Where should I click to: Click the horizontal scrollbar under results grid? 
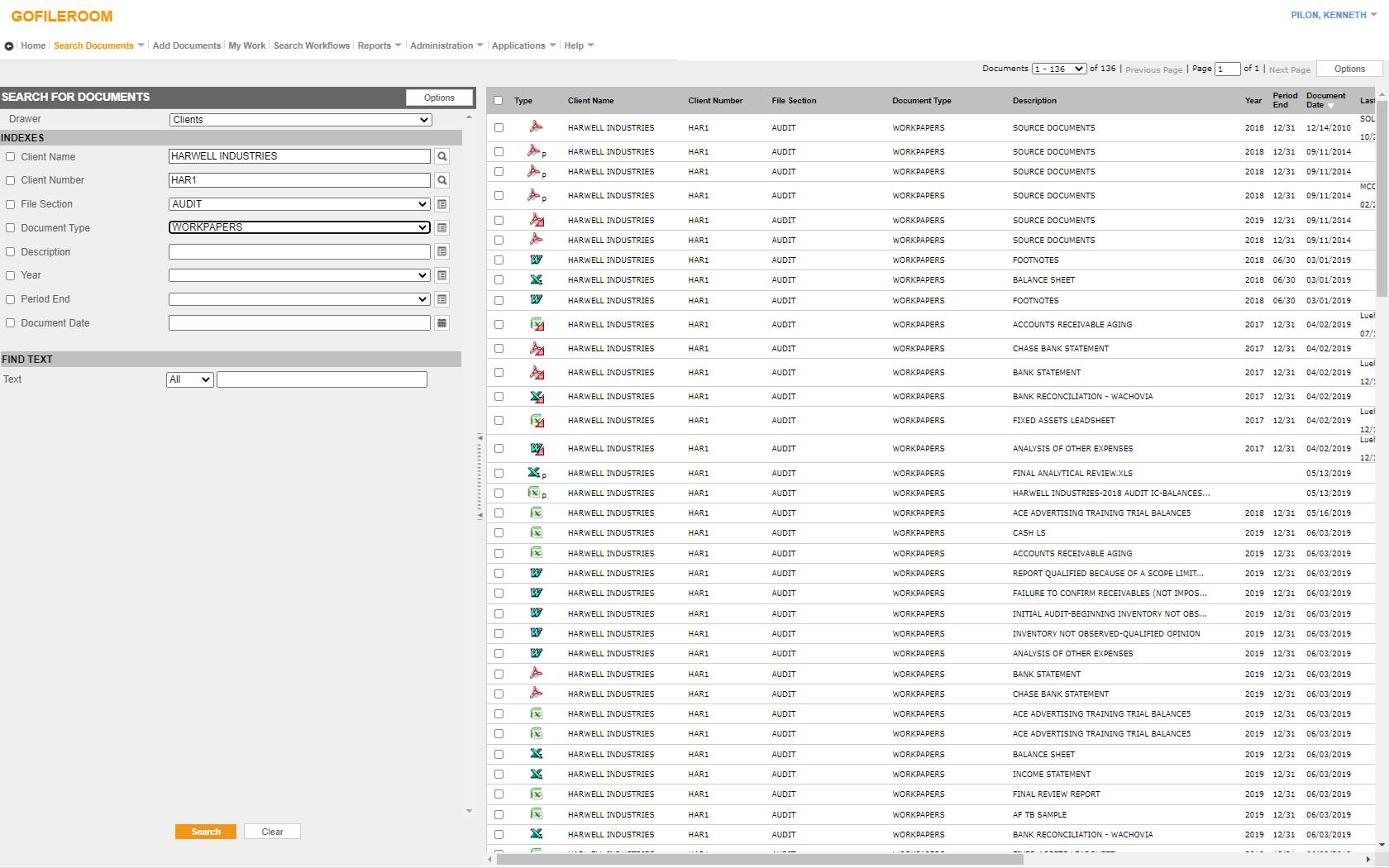[759, 859]
